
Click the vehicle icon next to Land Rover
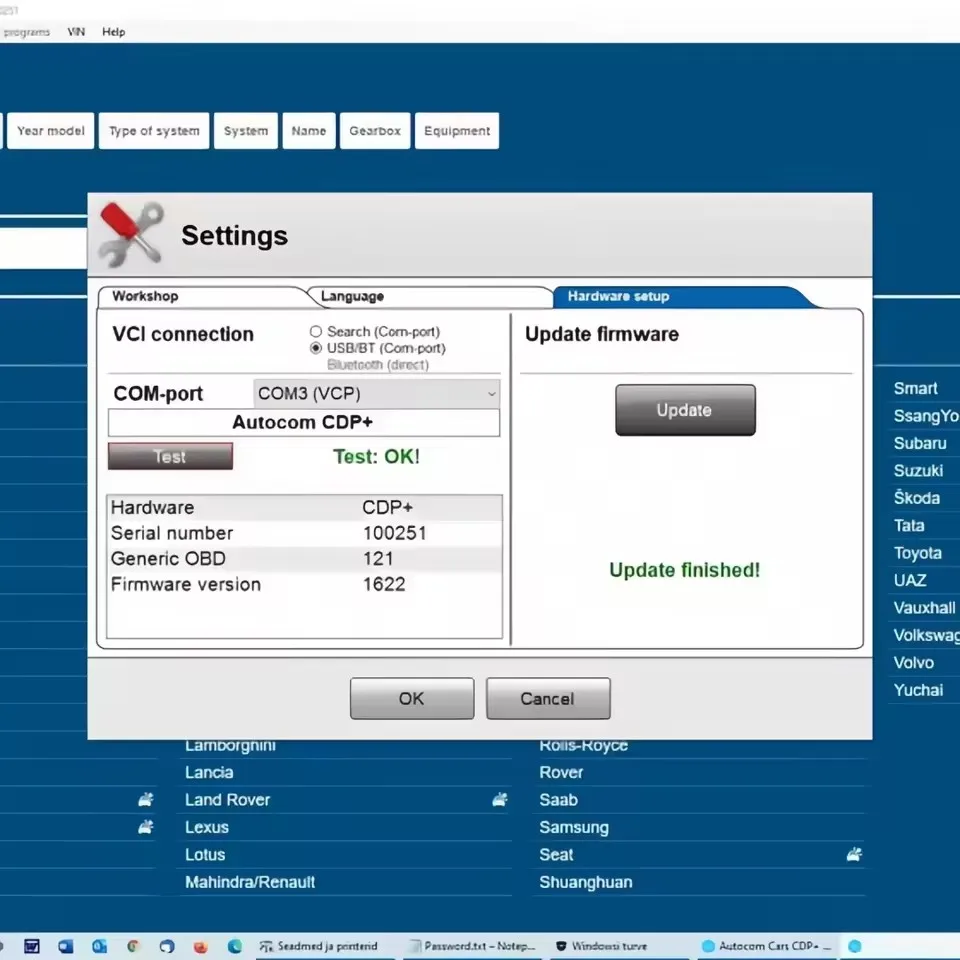[x=146, y=799]
